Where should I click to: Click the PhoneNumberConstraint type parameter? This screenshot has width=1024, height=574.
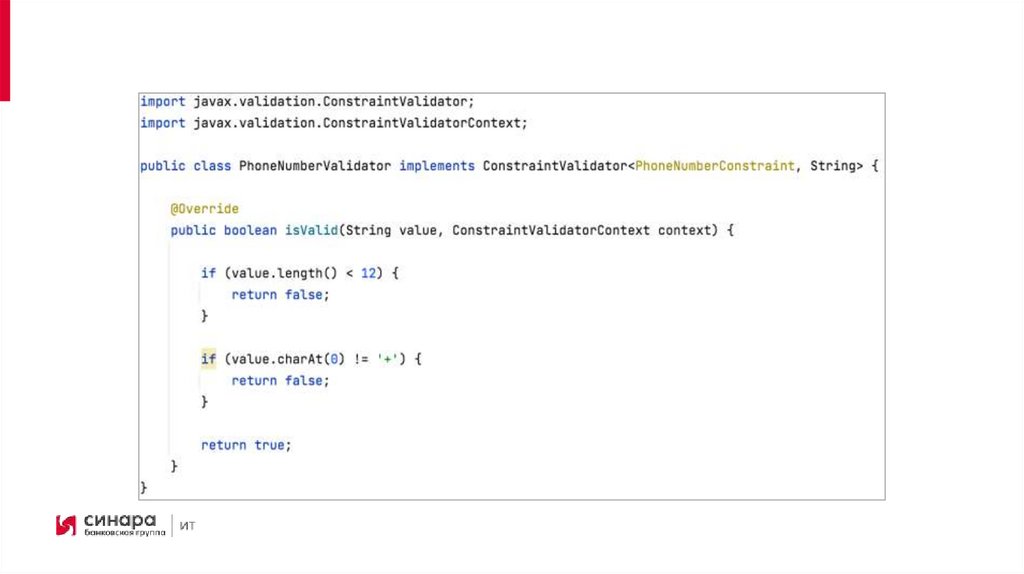click(714, 166)
